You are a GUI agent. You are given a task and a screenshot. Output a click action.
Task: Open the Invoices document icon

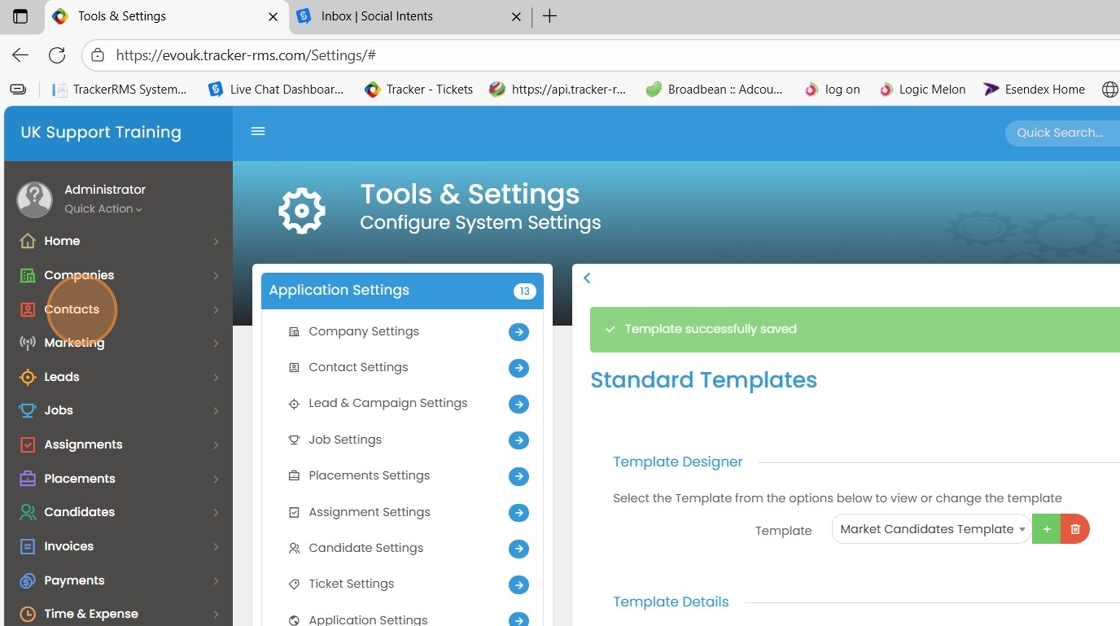[x=27, y=546]
